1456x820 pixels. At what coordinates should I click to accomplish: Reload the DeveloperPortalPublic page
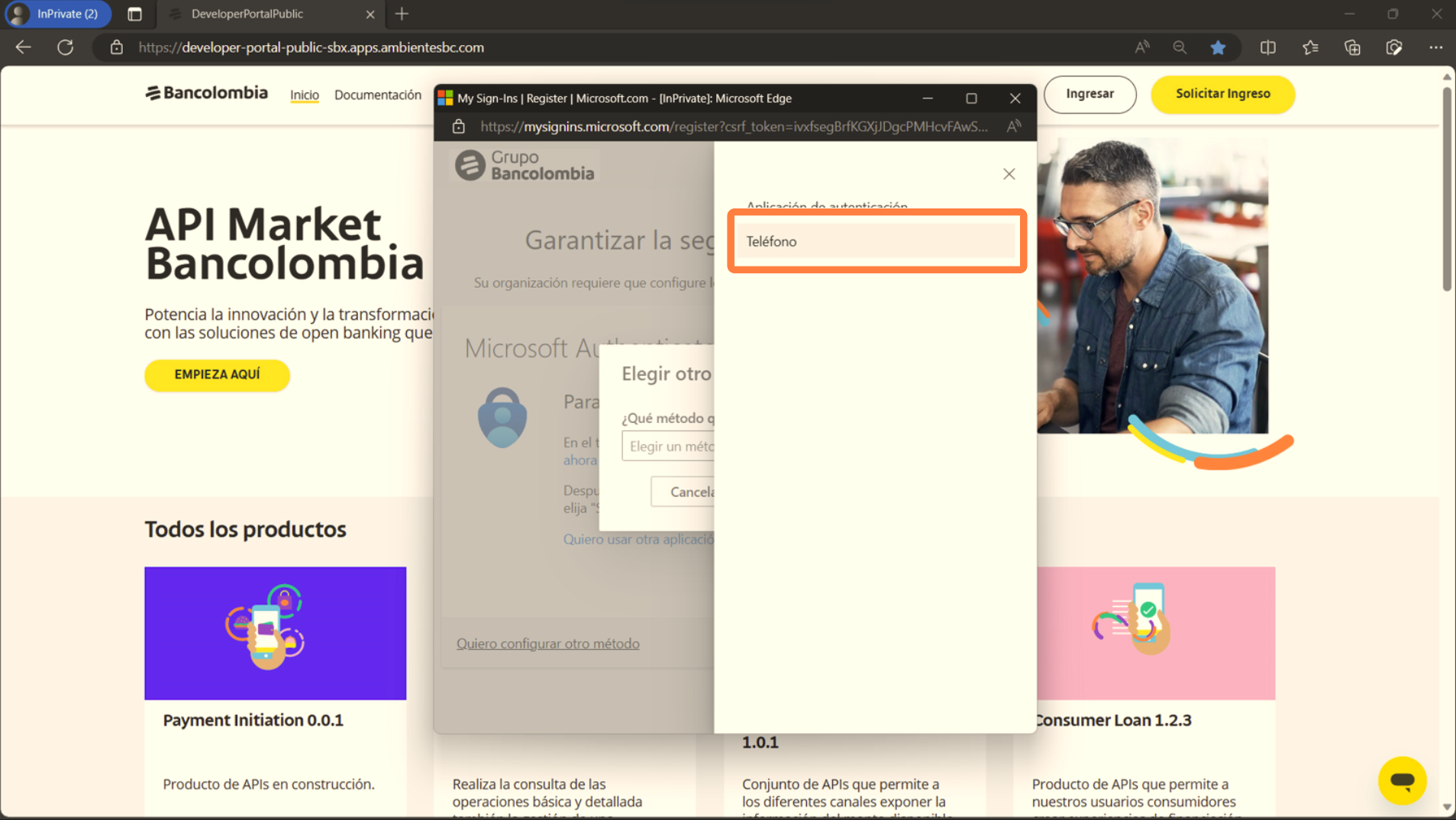click(x=66, y=47)
